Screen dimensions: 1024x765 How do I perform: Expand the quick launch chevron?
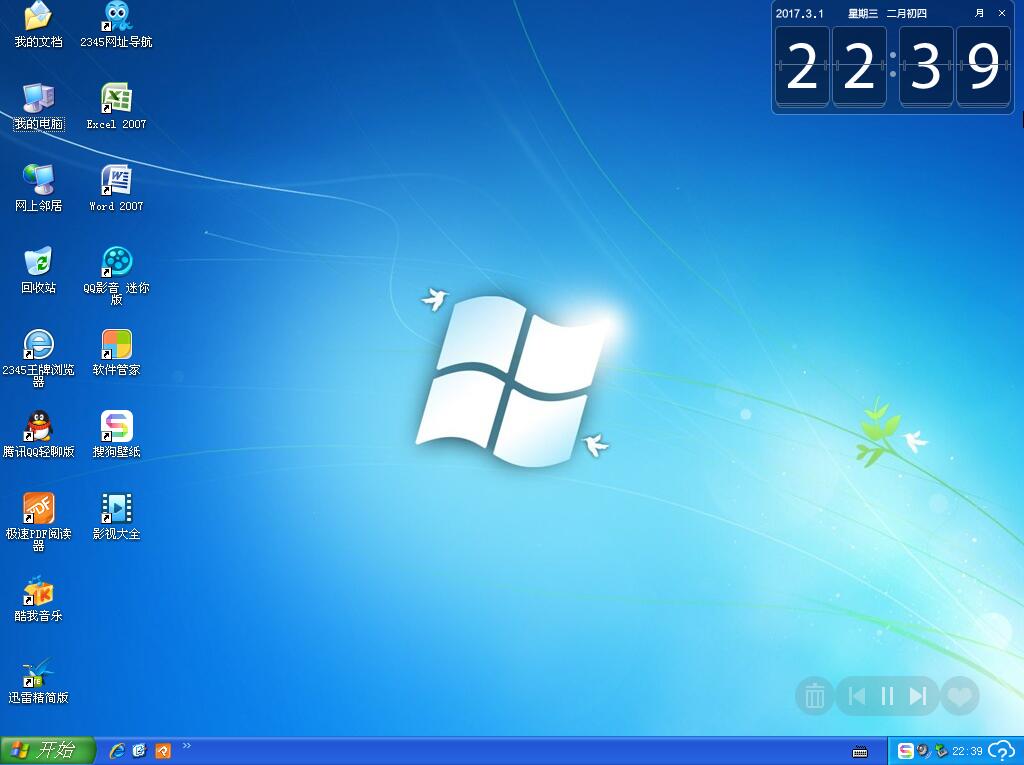tap(187, 745)
